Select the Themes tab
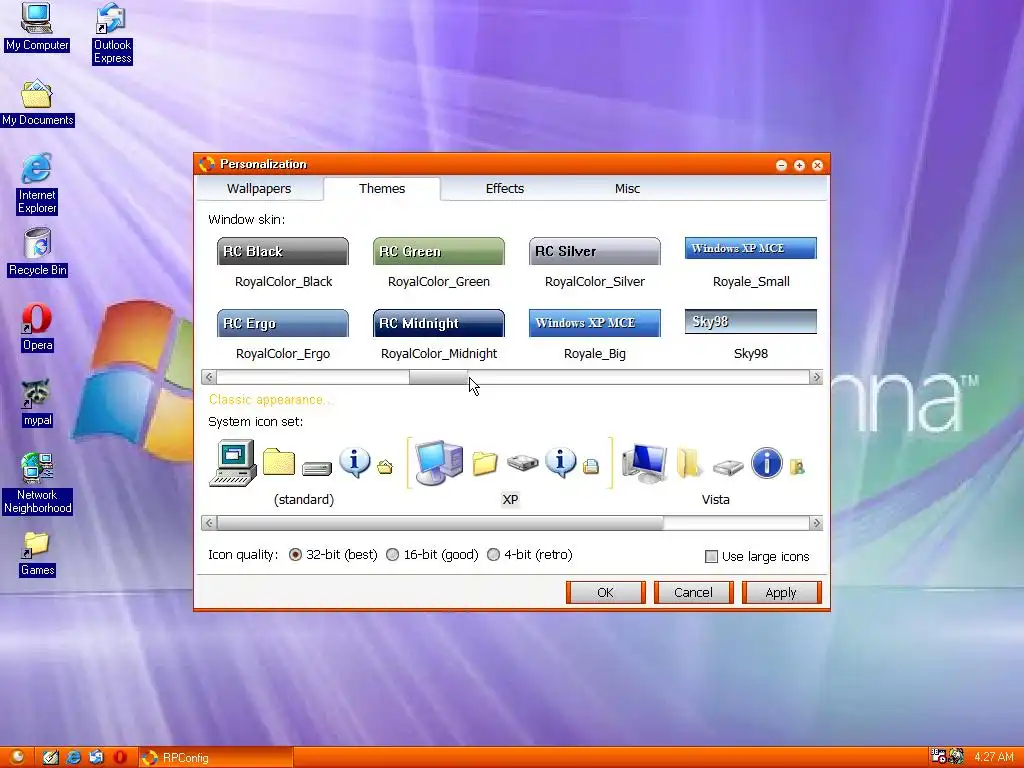 [x=382, y=189]
